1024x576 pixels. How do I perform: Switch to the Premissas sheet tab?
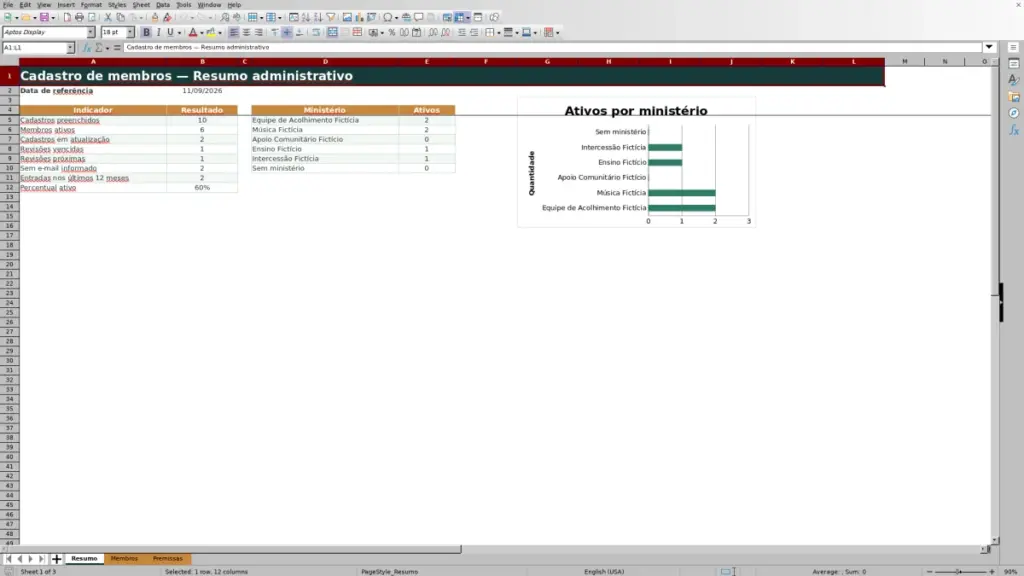[x=168, y=559]
